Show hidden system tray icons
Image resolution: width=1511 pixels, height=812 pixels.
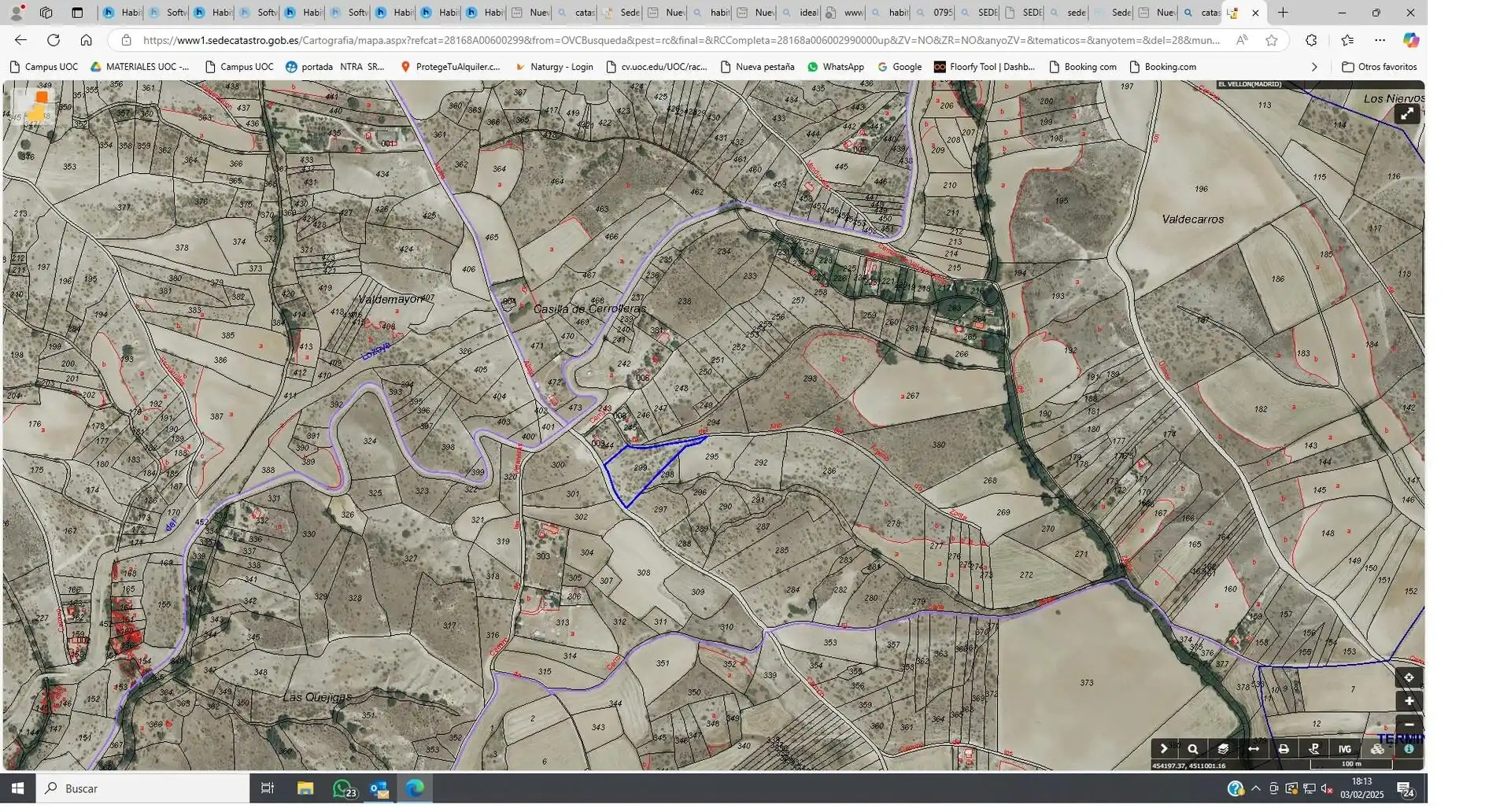coord(1255,788)
